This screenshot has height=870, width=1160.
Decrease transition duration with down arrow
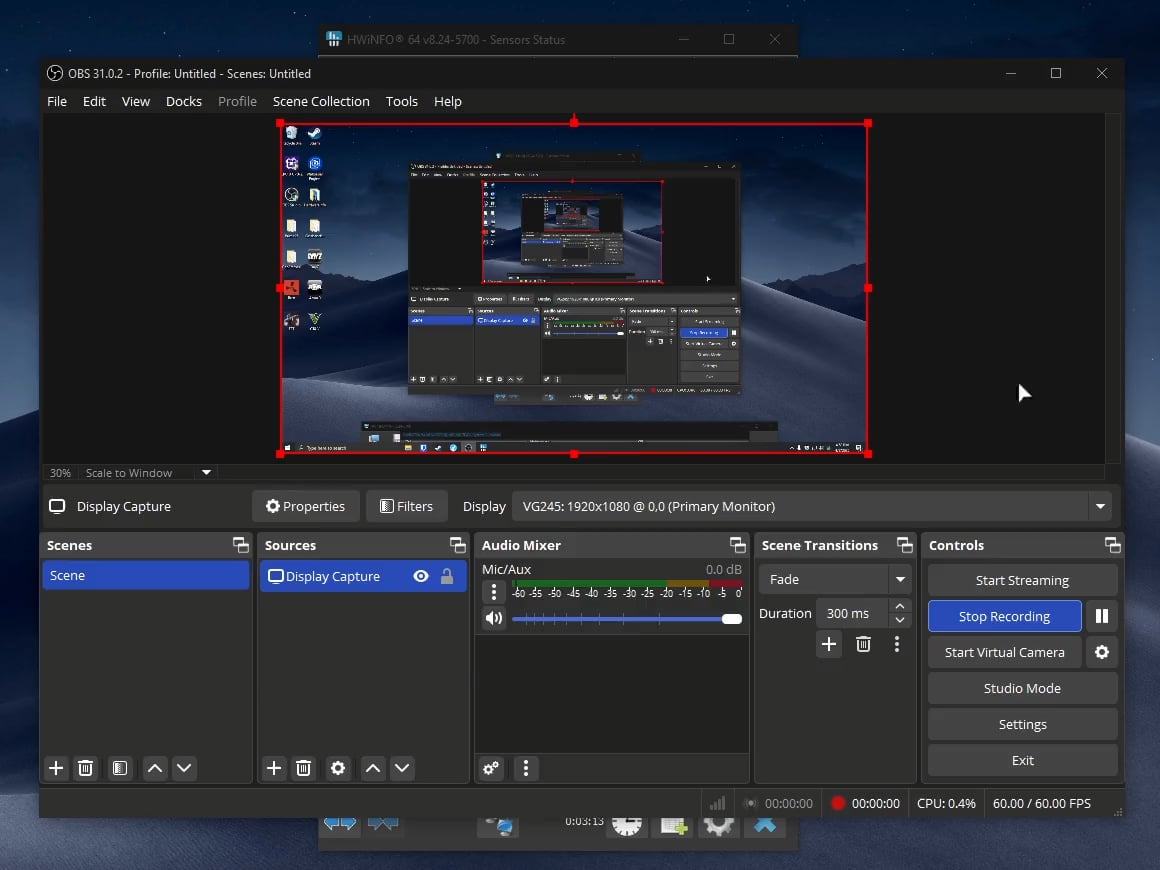click(x=900, y=620)
